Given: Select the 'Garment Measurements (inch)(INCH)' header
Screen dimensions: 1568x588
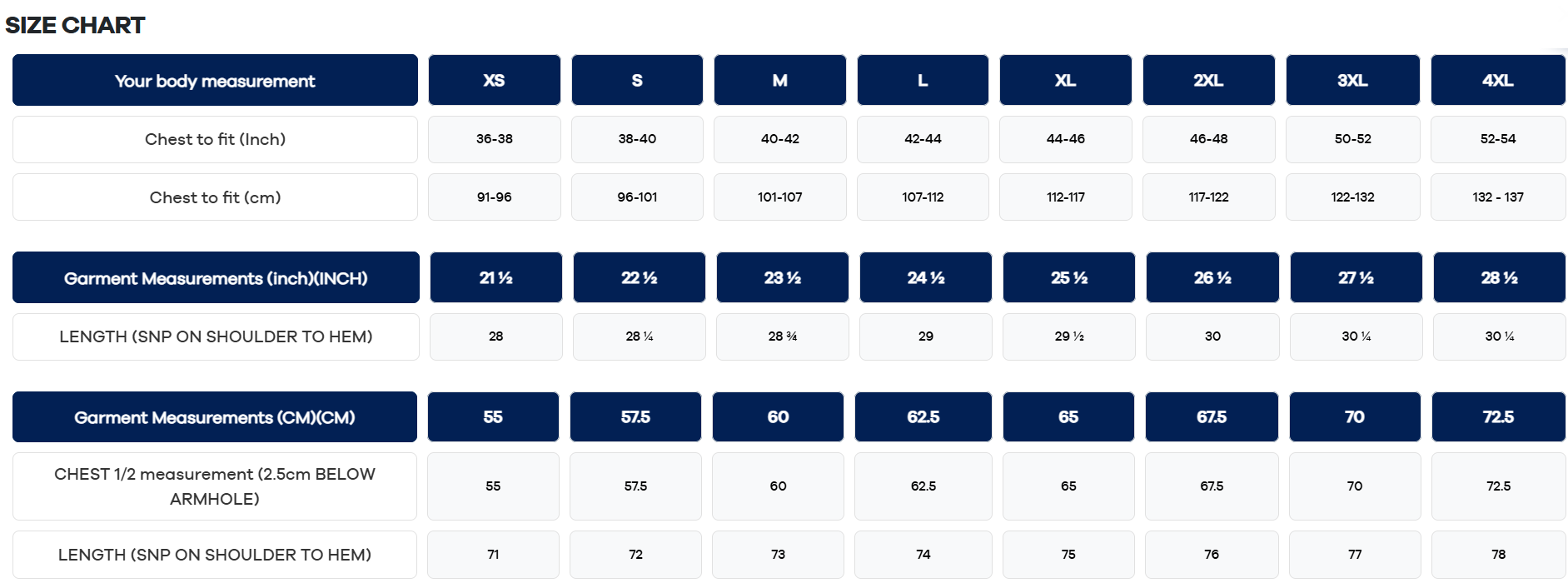Looking at the screenshot, I should click(216, 277).
